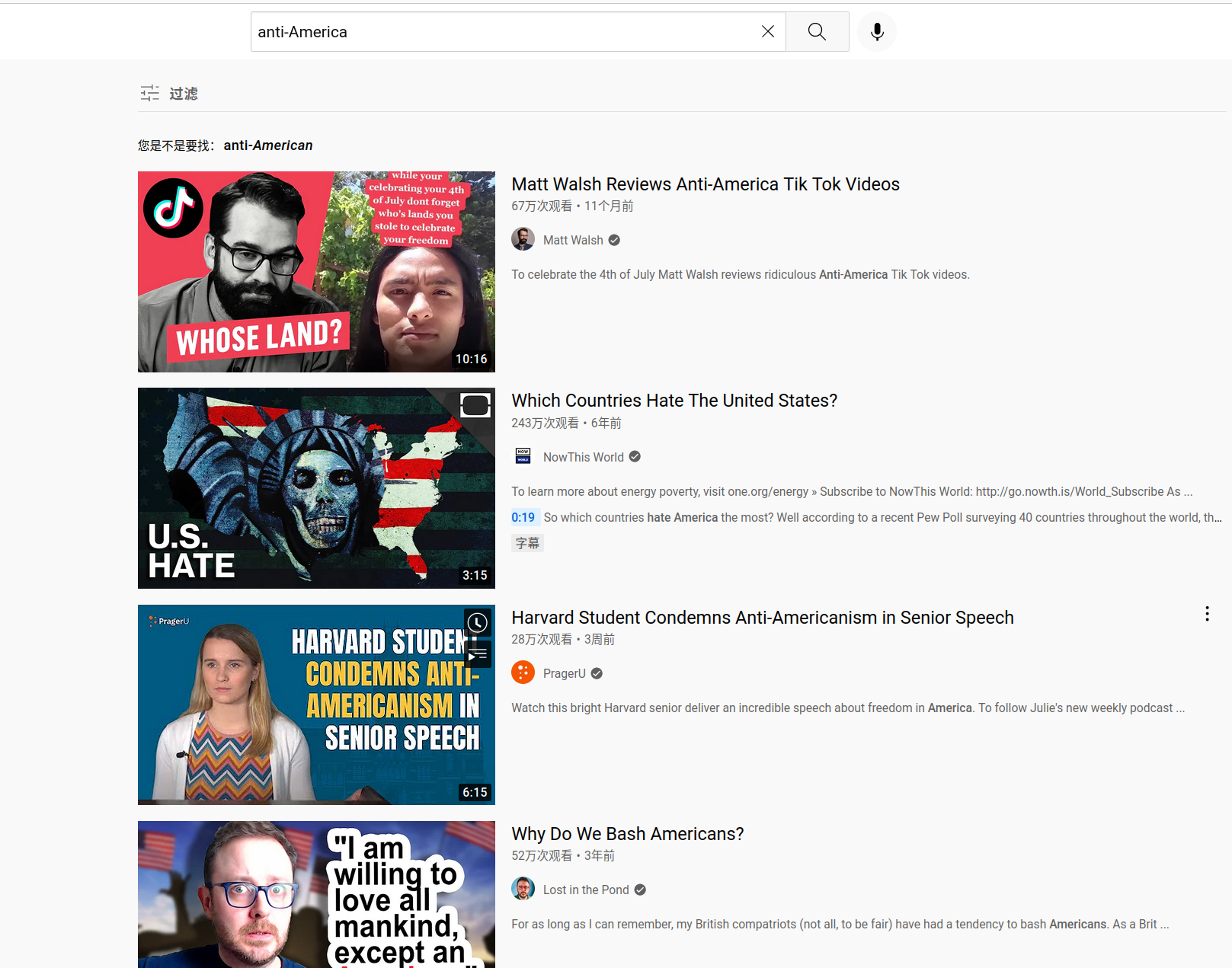The image size is (1232, 968).
Task: Go to the Matt Walsh channel name
Action: coord(573,240)
